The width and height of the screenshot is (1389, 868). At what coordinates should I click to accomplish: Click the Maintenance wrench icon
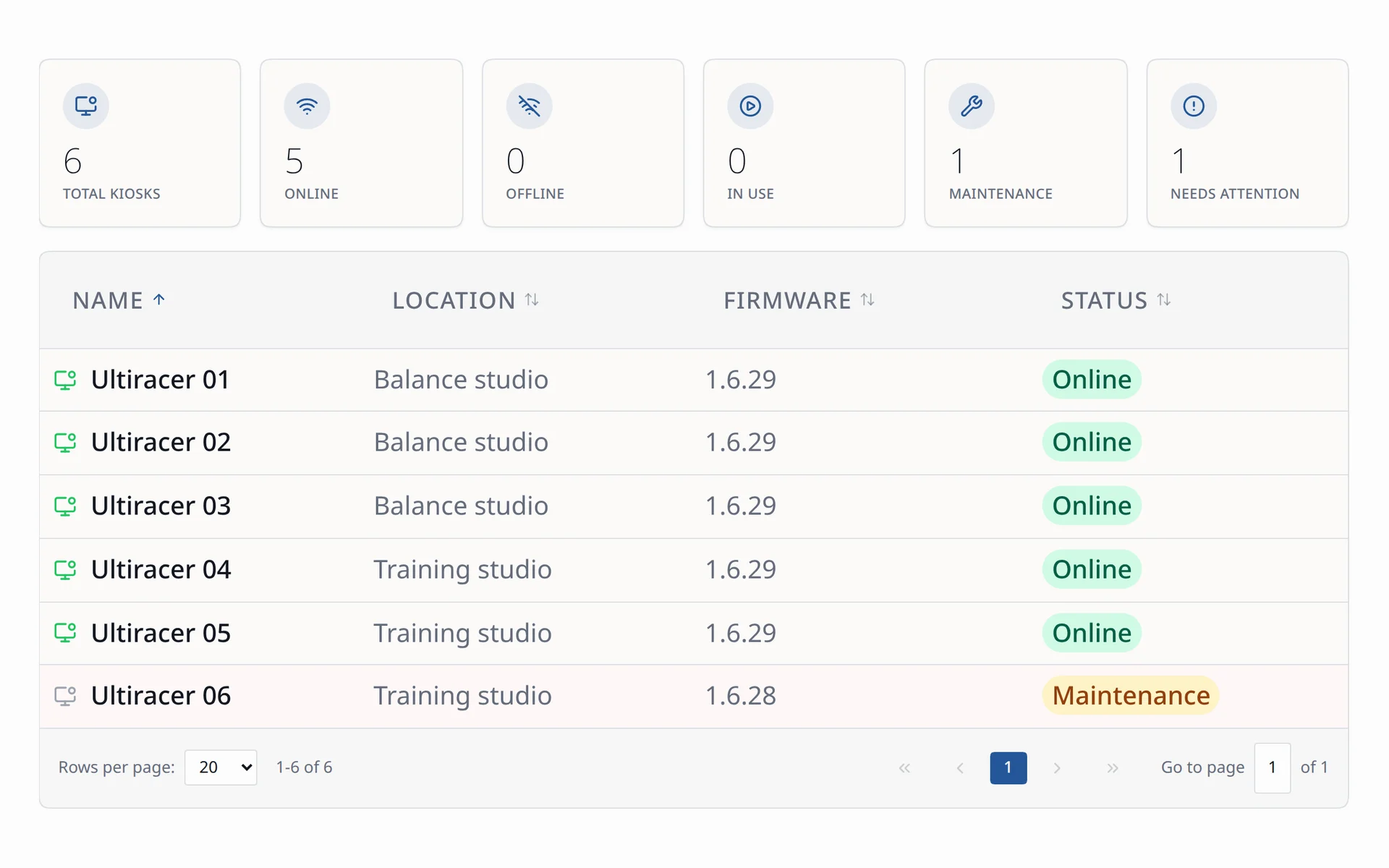[x=972, y=106]
